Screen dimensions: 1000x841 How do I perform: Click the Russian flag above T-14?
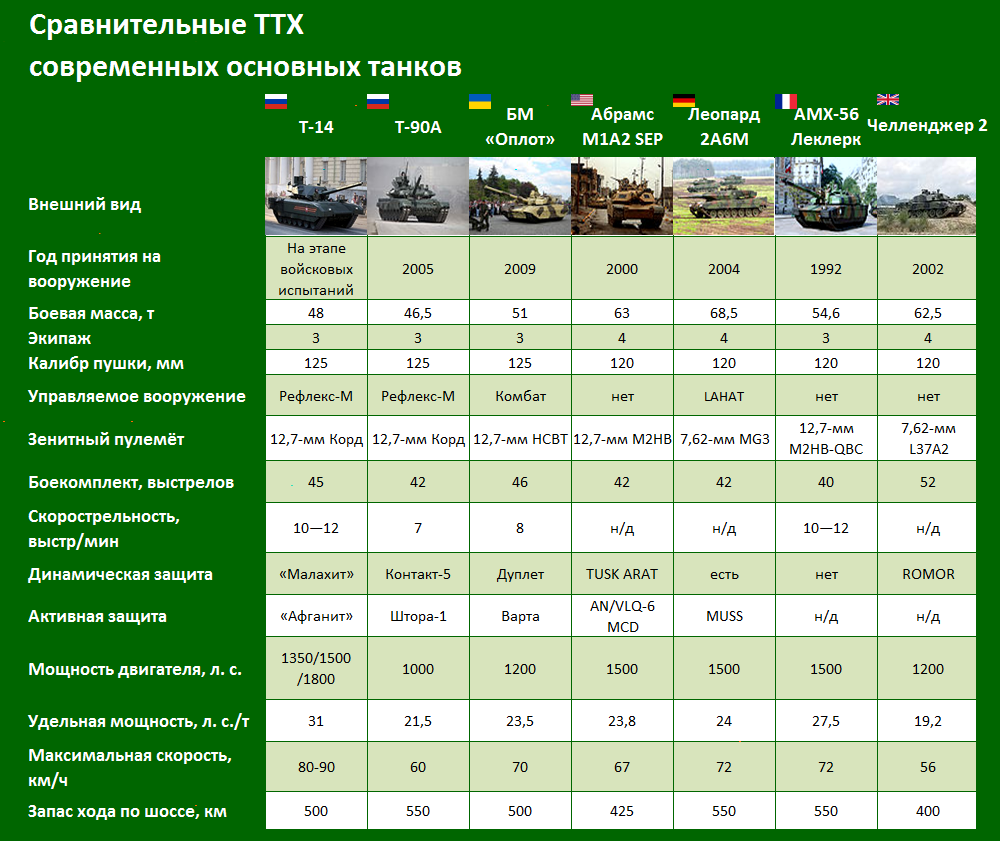tap(276, 101)
